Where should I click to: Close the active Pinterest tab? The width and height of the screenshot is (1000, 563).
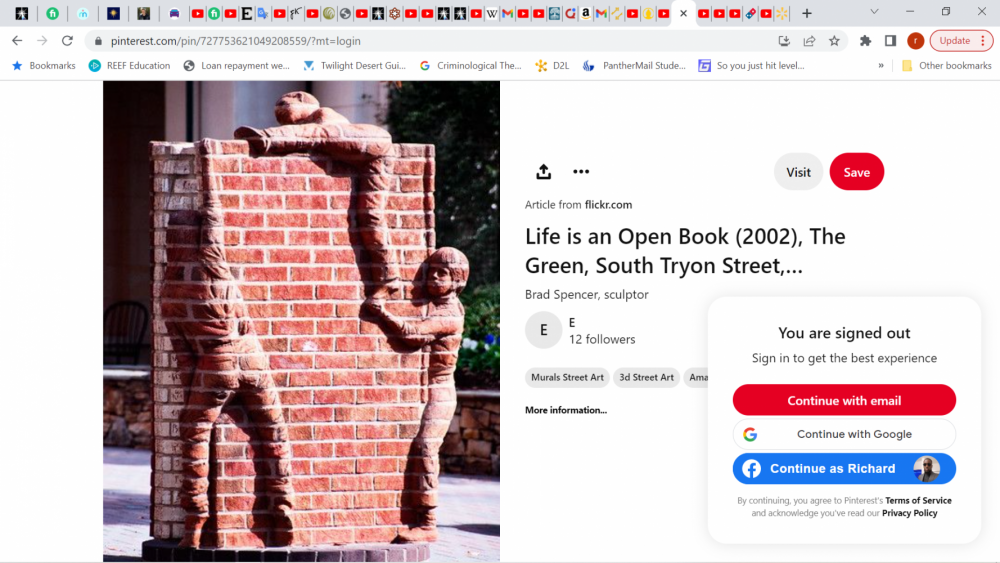tap(683, 13)
